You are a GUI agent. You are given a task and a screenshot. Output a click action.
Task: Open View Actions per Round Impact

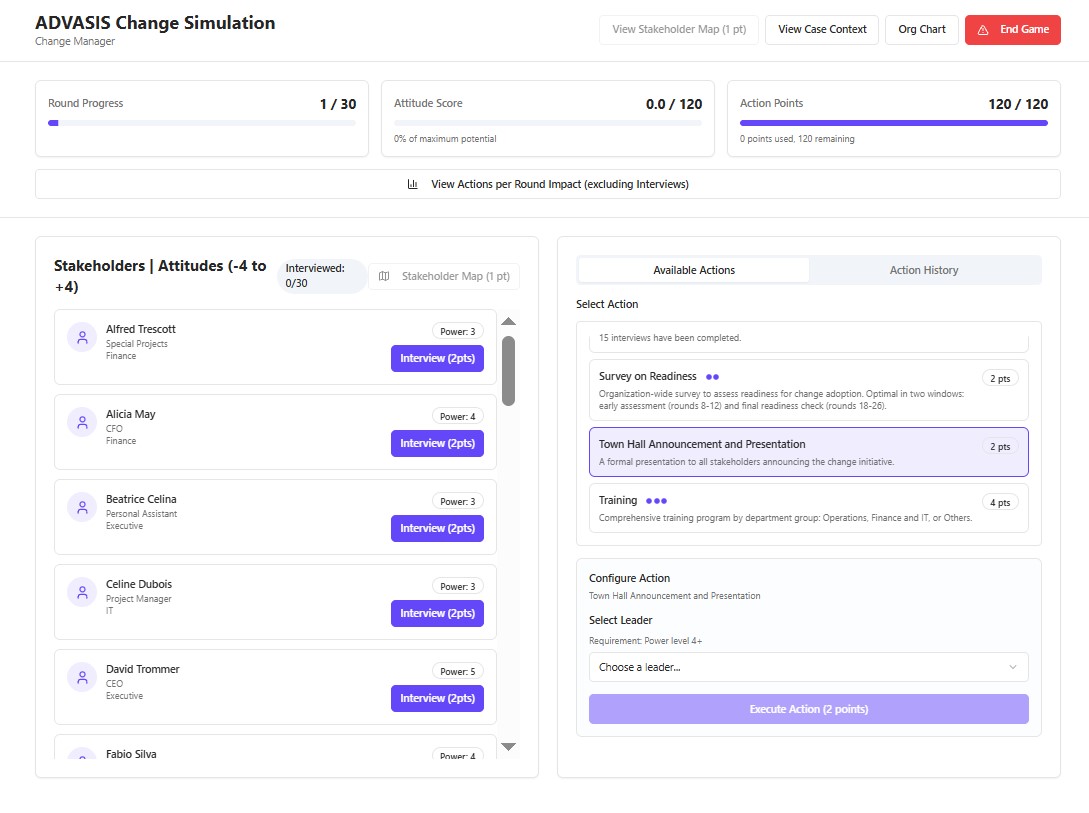548,184
